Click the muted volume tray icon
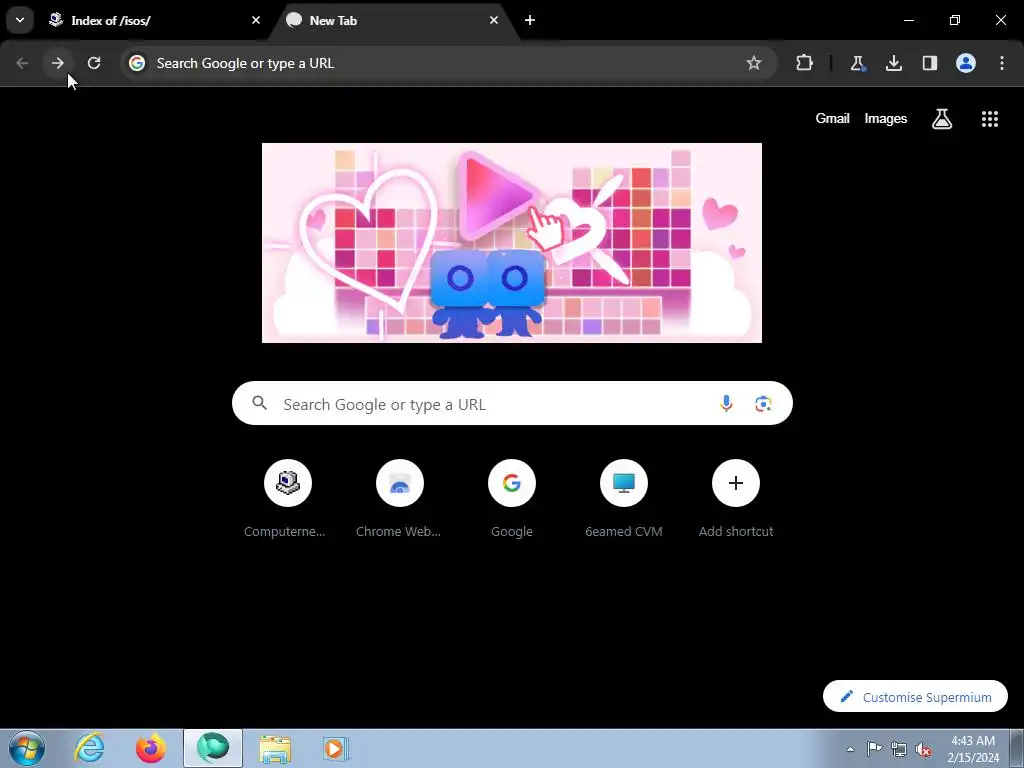The image size is (1024, 768). coord(923,749)
